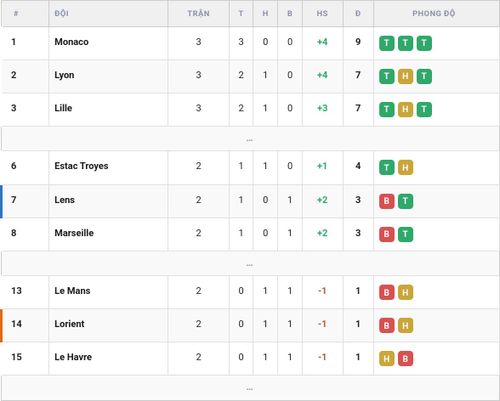The width and height of the screenshot is (500, 401).
Task: Expand hidden rows between Marseille and Le Mans
Action: point(250,264)
